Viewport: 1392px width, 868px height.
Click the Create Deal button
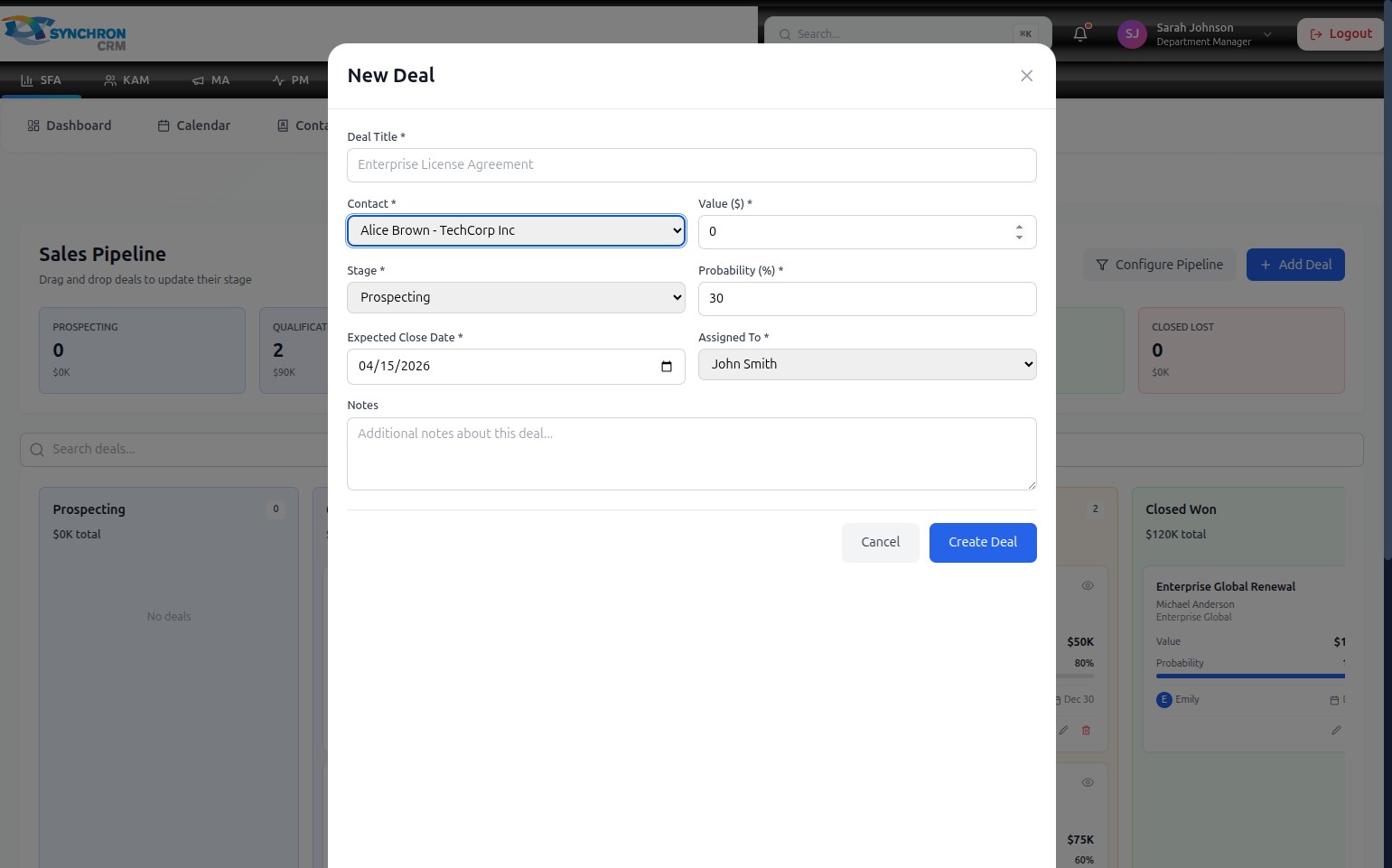coord(983,543)
